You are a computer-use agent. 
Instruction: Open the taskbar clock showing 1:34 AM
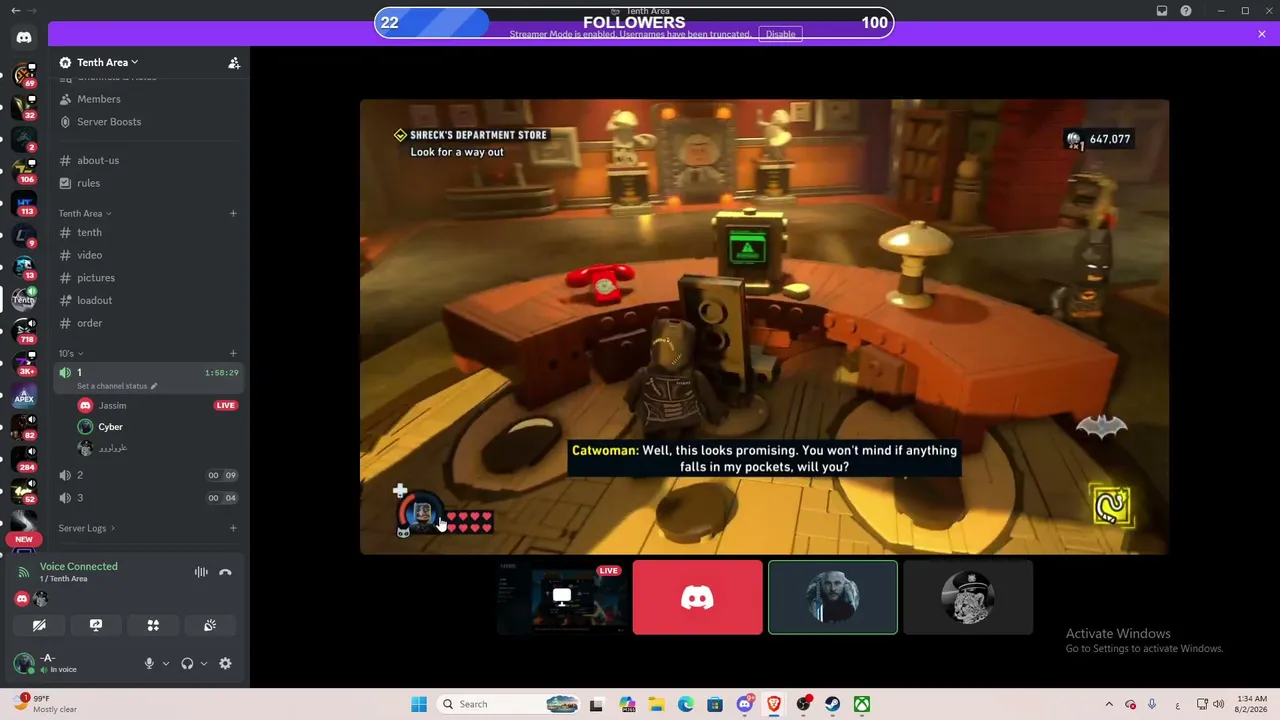[x=1251, y=704]
